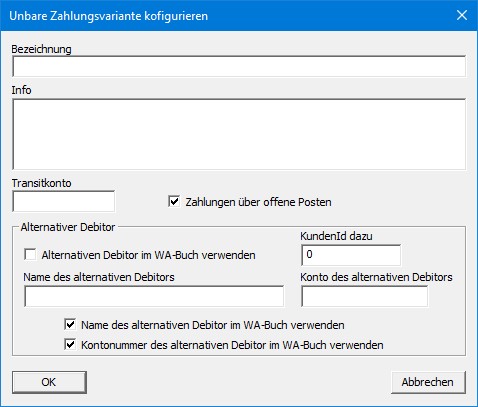The width and height of the screenshot is (478, 407).
Task: Click the KundenId dazu label
Action: (336, 236)
